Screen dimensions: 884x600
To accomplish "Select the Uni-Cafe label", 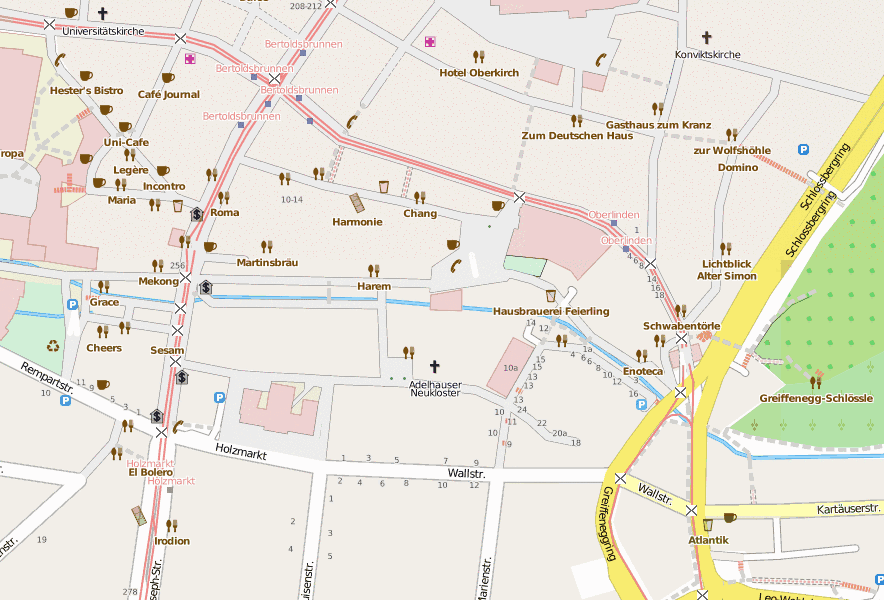I will click(x=126, y=142).
